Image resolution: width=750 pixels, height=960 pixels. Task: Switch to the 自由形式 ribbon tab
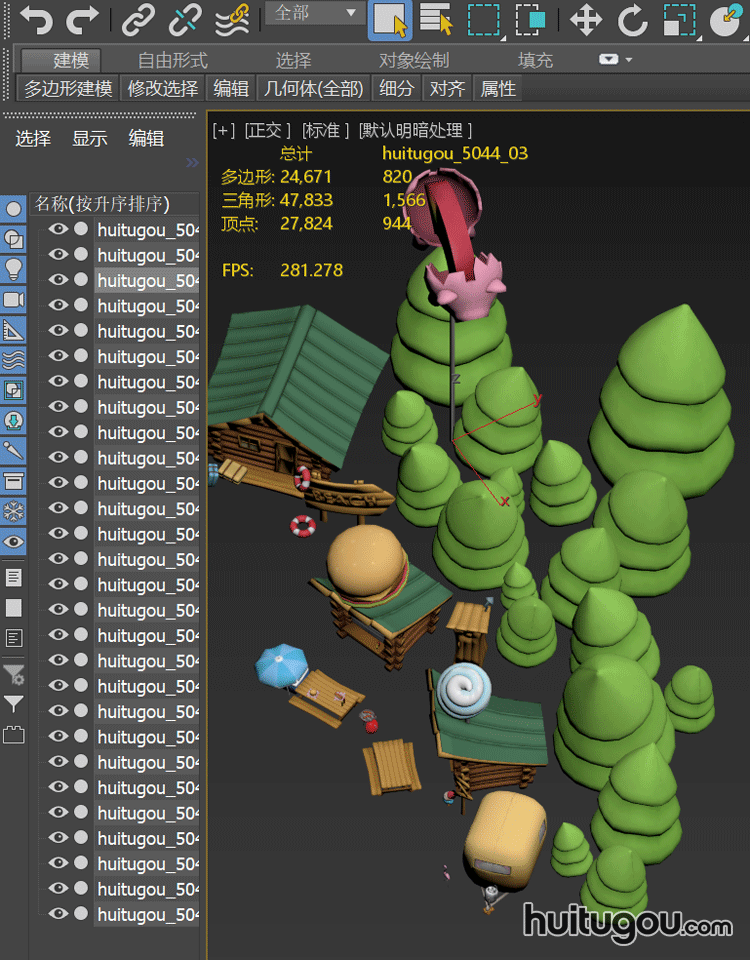click(173, 61)
